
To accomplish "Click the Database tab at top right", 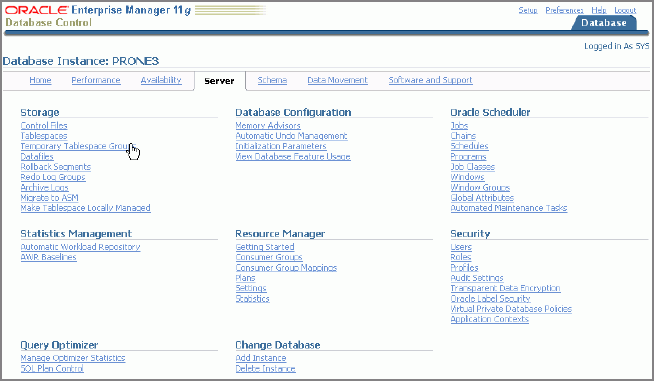I will click(604, 23).
